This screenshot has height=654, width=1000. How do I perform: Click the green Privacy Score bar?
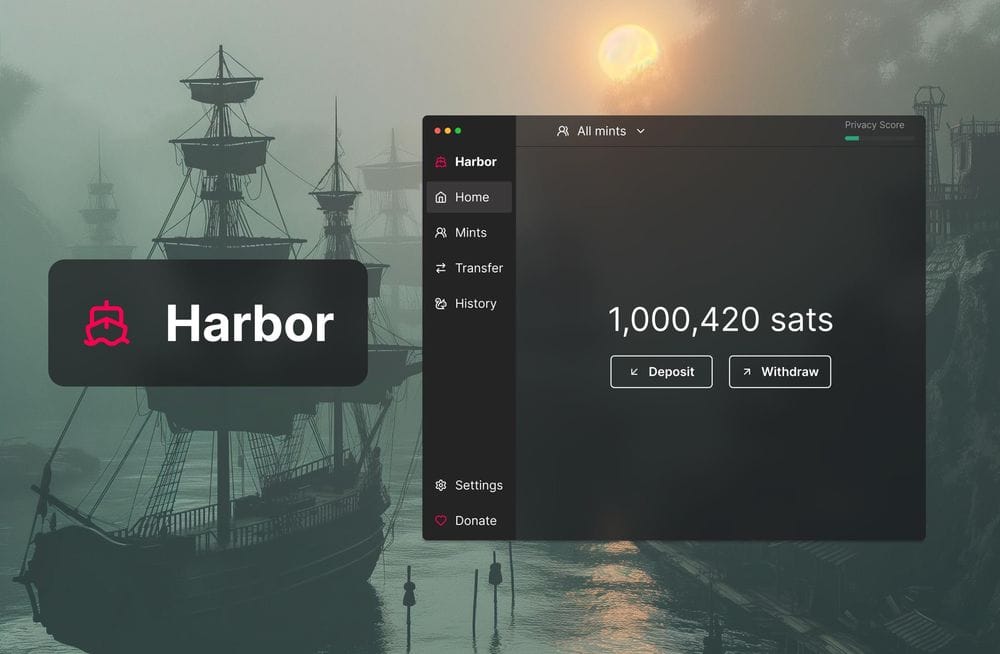click(x=853, y=138)
